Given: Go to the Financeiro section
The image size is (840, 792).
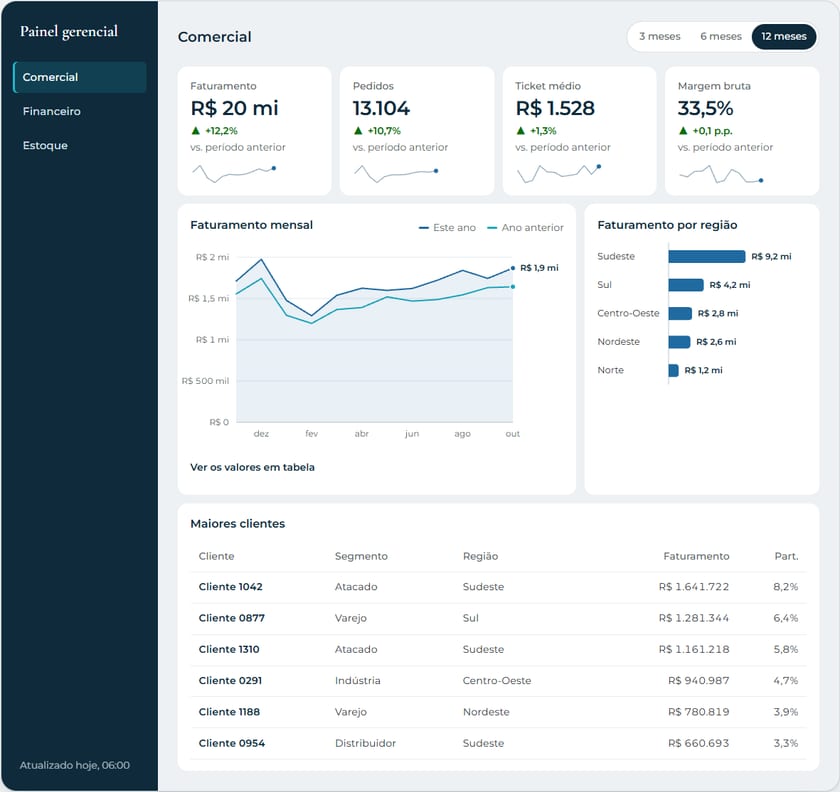Looking at the screenshot, I should pos(80,111).
